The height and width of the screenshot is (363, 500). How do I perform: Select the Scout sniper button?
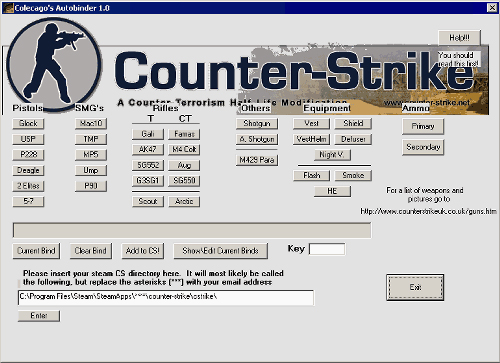click(x=148, y=201)
